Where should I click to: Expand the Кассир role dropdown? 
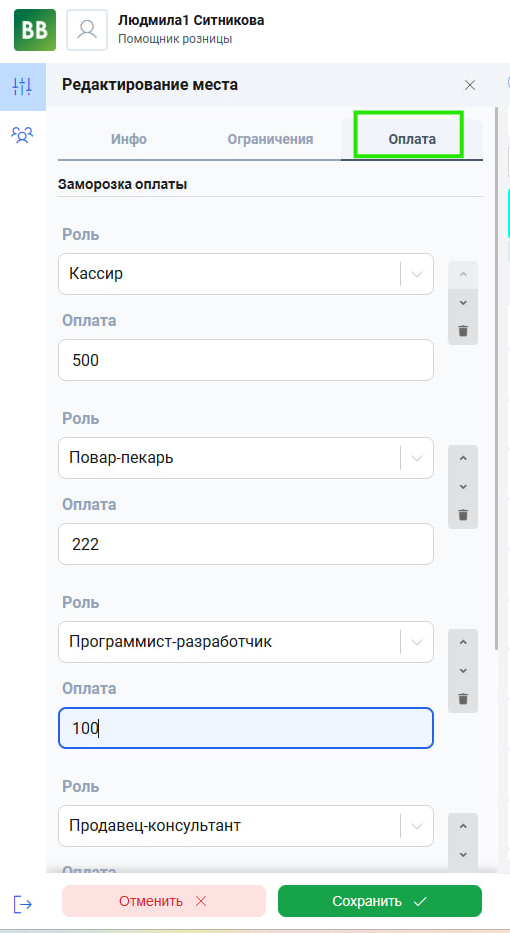[417, 274]
